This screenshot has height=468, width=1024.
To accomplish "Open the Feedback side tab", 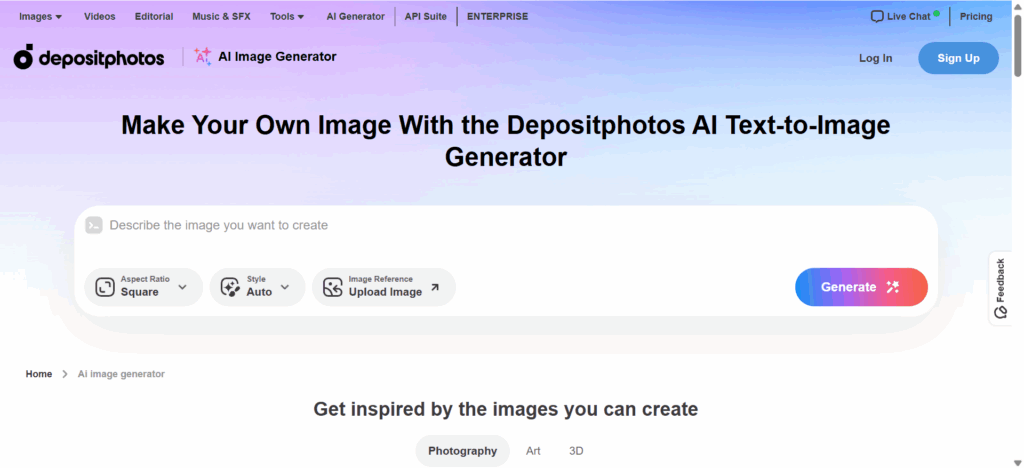I will coord(1000,288).
